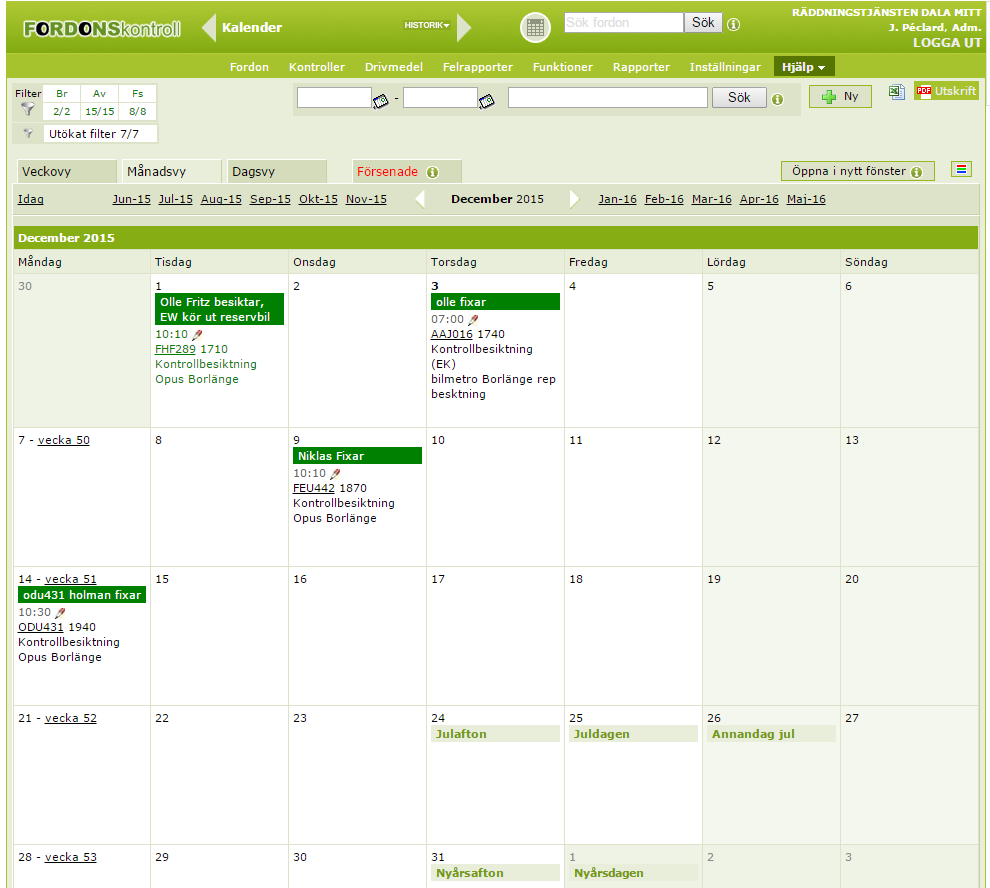Click the filter funnel icon beside Br
Viewport: 990px width, 888px height.
tap(28, 109)
